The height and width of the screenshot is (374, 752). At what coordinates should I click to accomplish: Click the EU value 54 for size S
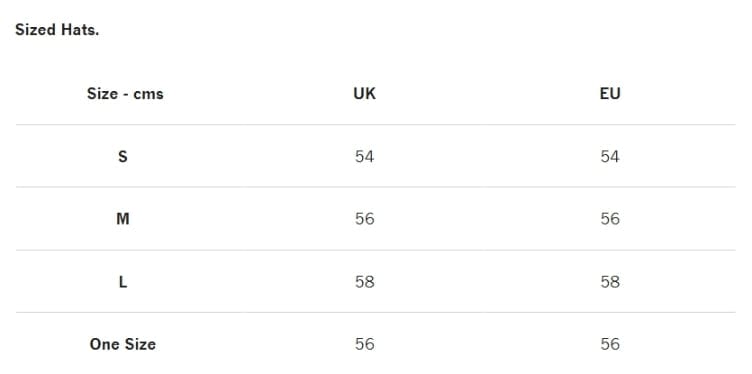(x=610, y=156)
